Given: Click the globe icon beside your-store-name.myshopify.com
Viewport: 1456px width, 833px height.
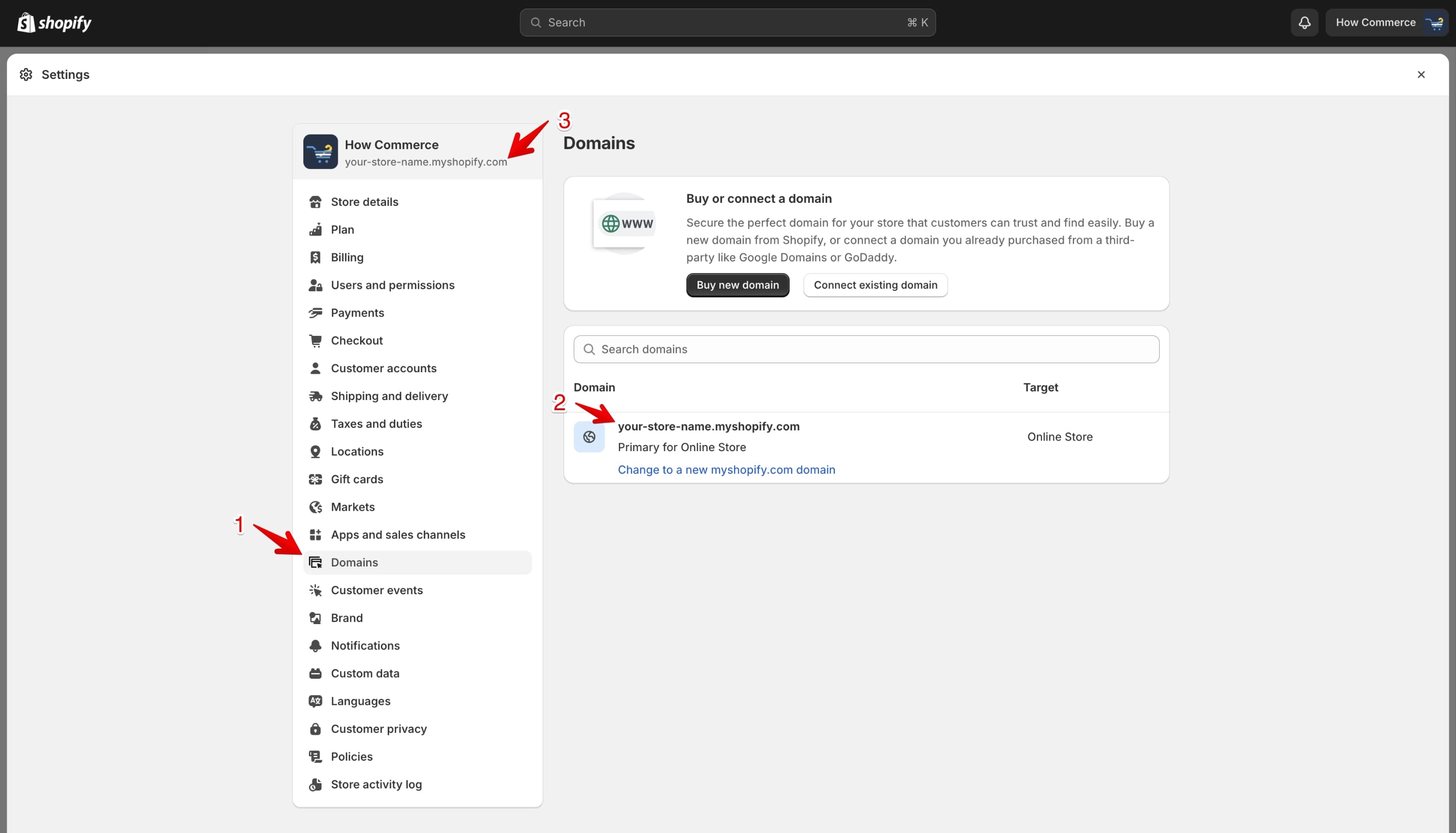Looking at the screenshot, I should [x=589, y=437].
